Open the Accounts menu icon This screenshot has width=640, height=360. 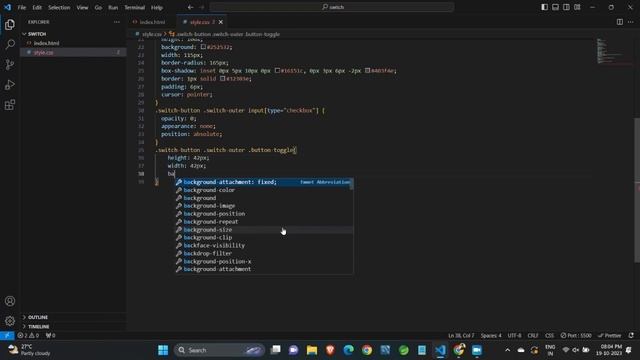click(x=10, y=301)
